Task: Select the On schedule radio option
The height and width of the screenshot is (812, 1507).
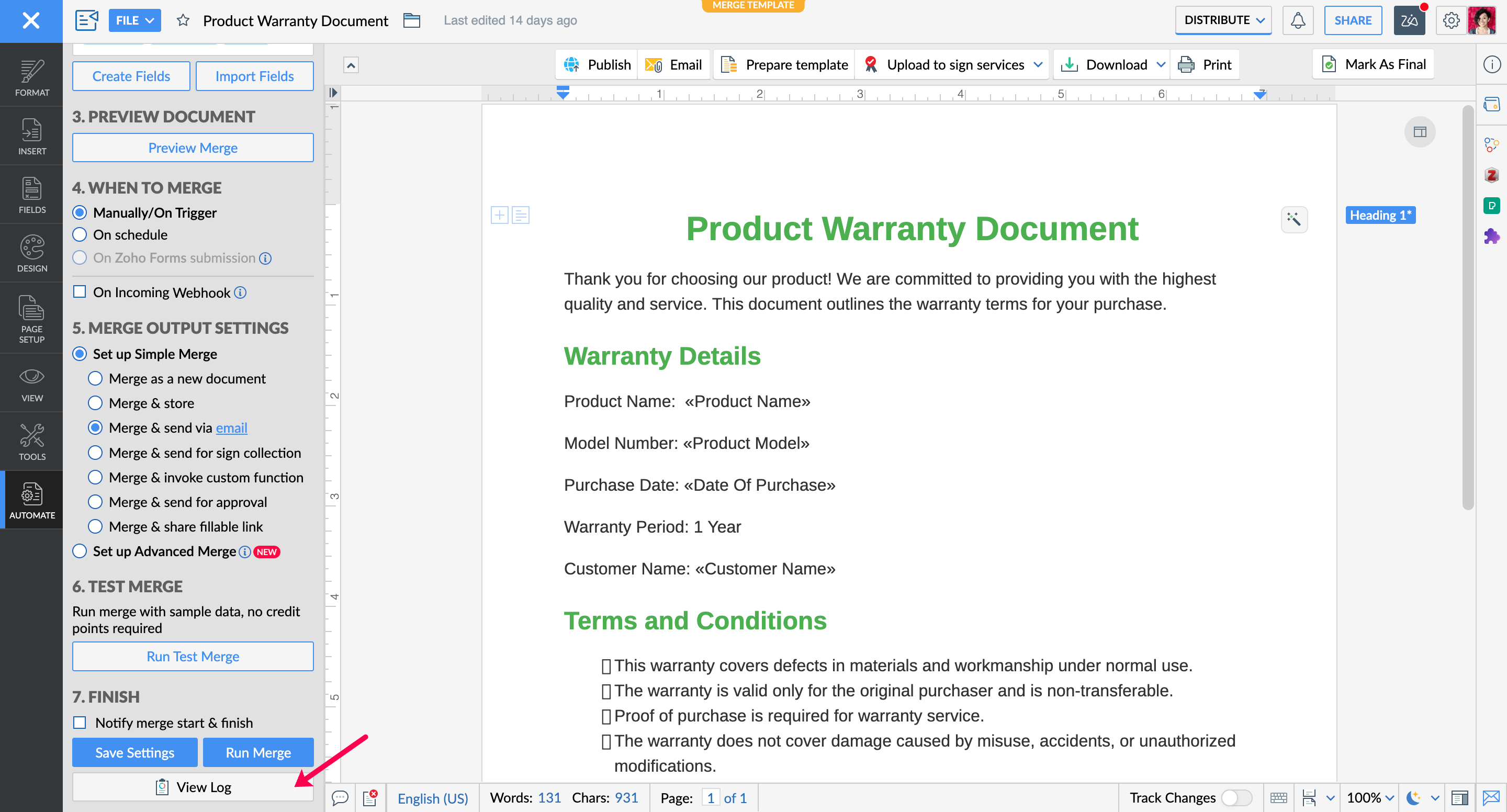Action: pos(80,234)
